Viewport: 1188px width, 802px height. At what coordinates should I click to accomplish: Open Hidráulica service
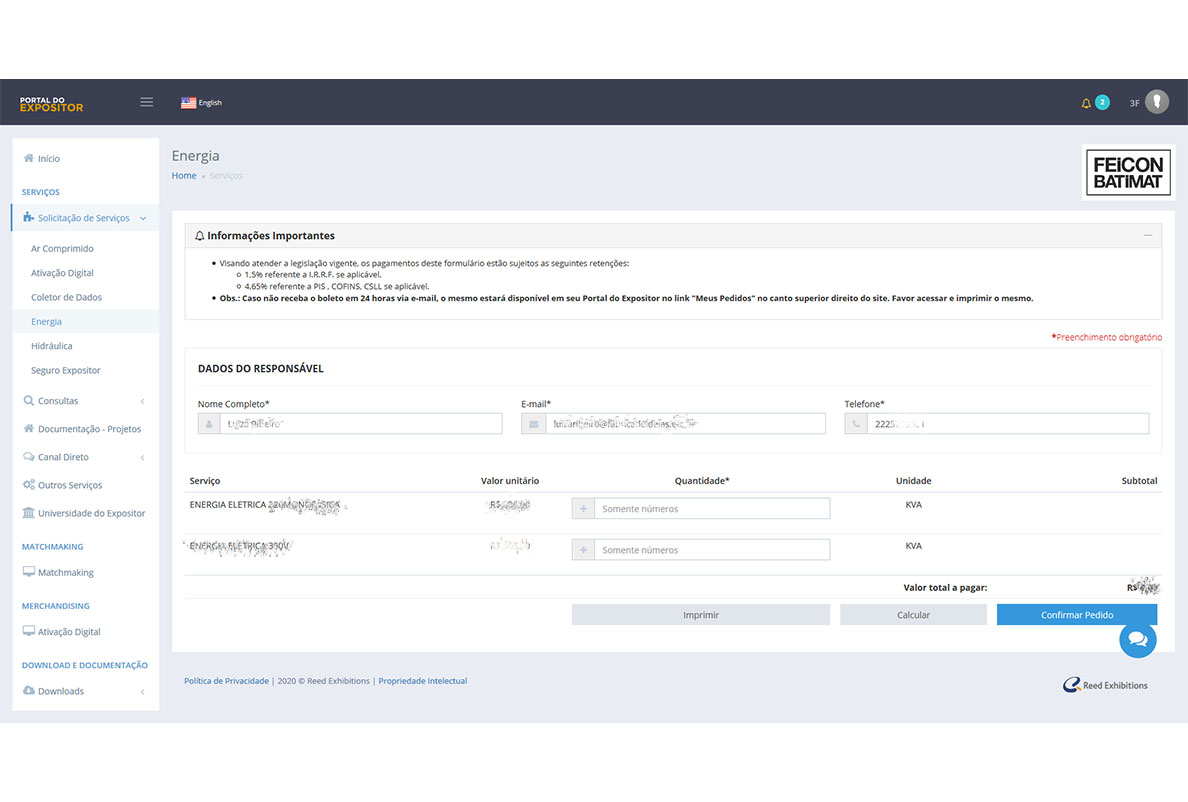(x=52, y=345)
